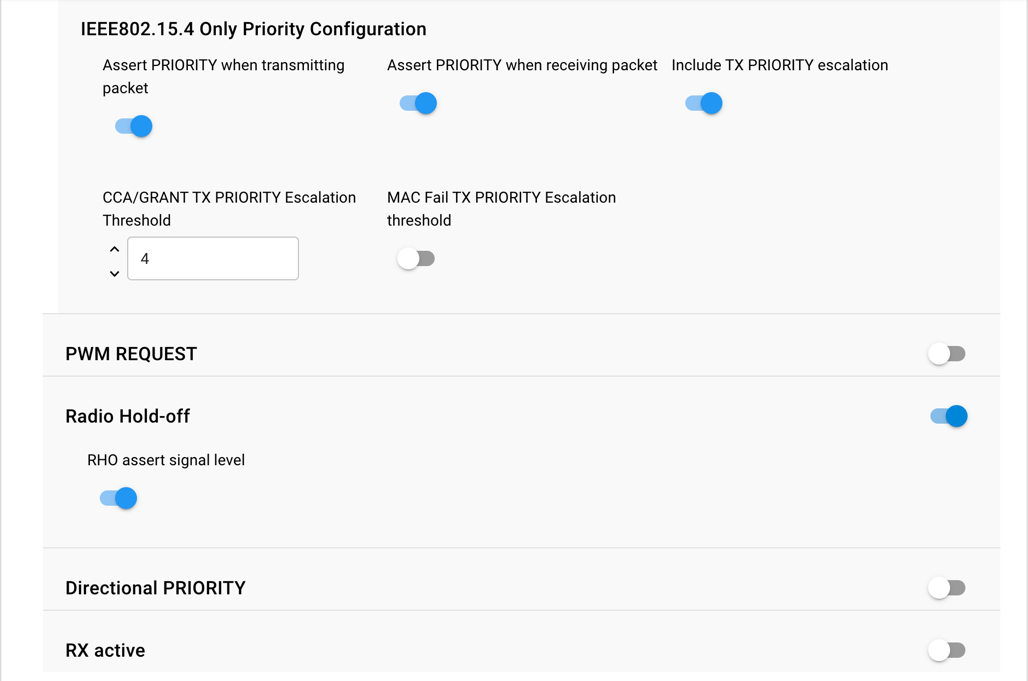Click the Directional PRIORITY section title
Image resolution: width=1028 pixels, height=681 pixels.
[x=155, y=588]
